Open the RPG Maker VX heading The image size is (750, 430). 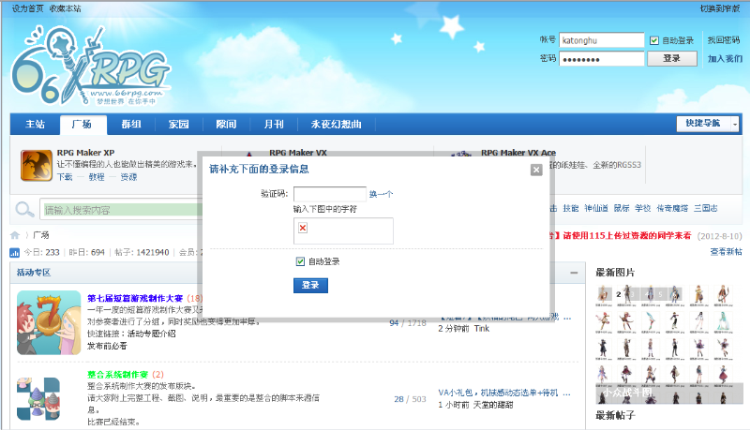tap(298, 153)
